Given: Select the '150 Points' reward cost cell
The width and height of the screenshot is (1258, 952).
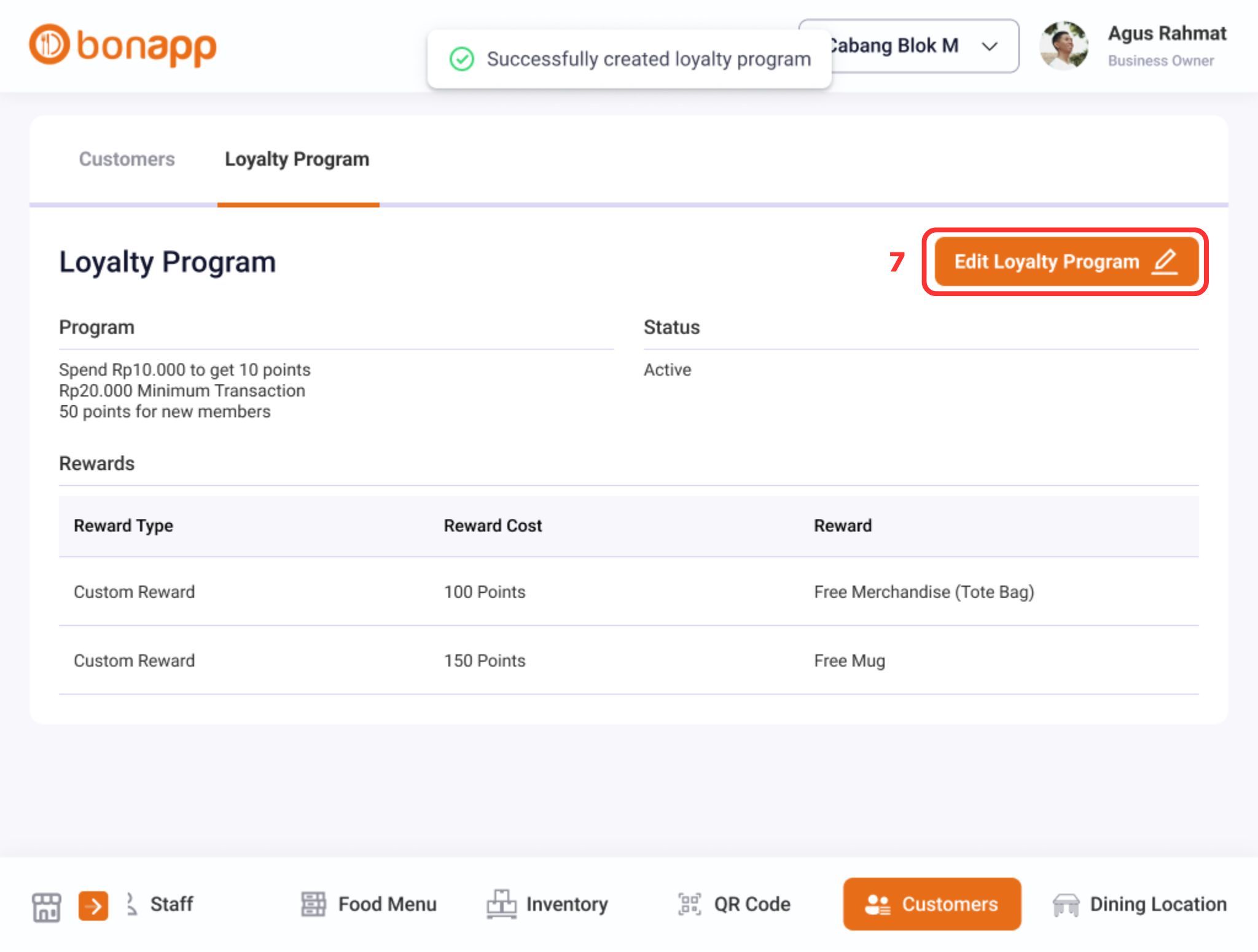Looking at the screenshot, I should click(x=485, y=661).
